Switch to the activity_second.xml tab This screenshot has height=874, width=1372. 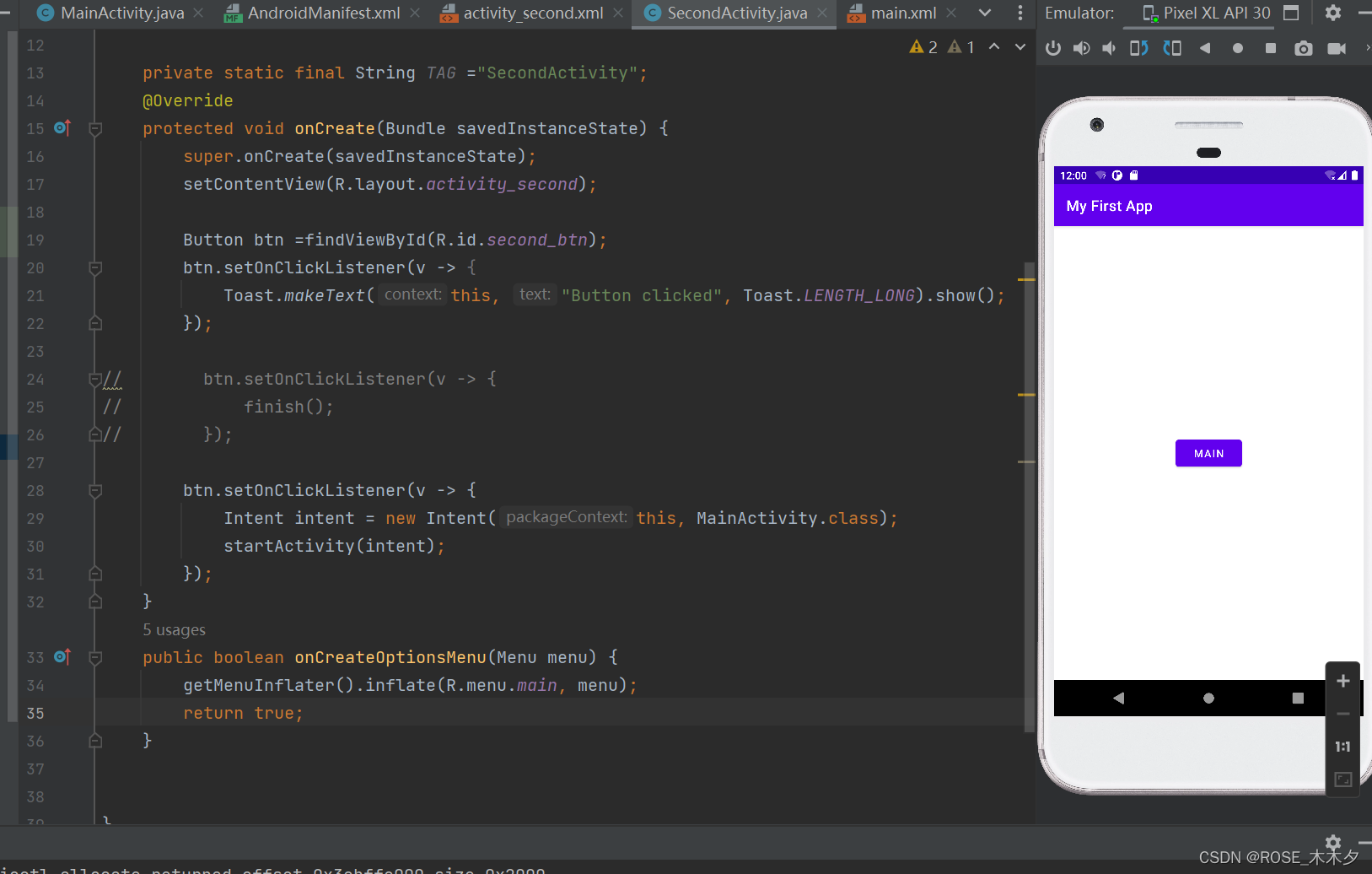click(x=533, y=13)
